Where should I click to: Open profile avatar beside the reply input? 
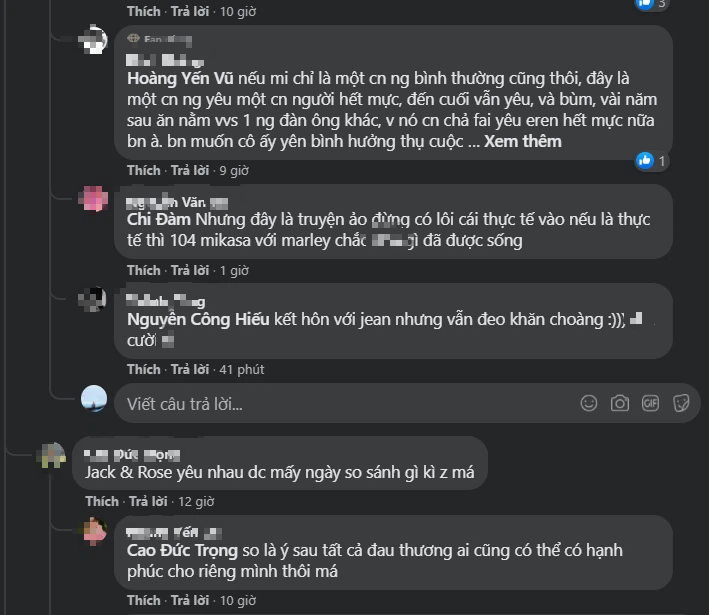(x=94, y=399)
